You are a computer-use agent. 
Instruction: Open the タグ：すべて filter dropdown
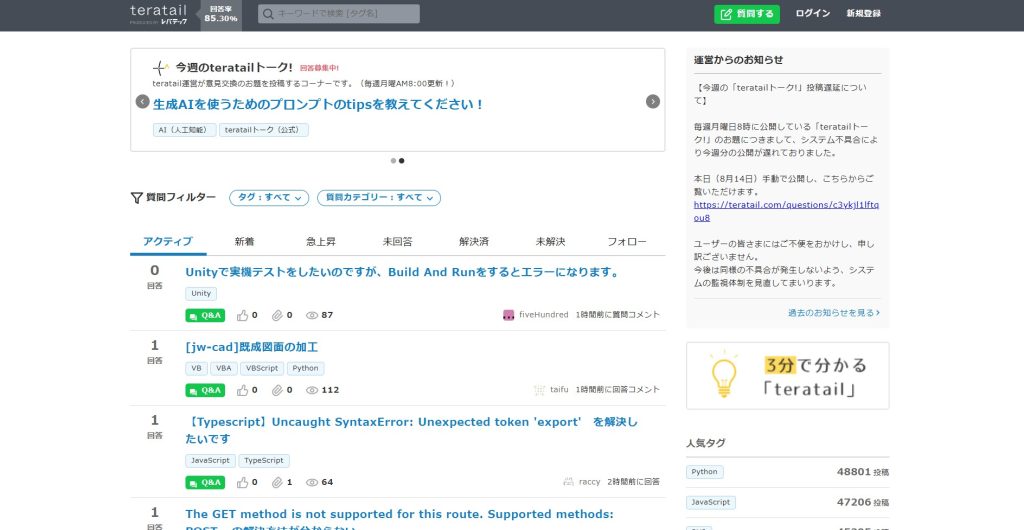click(x=269, y=198)
